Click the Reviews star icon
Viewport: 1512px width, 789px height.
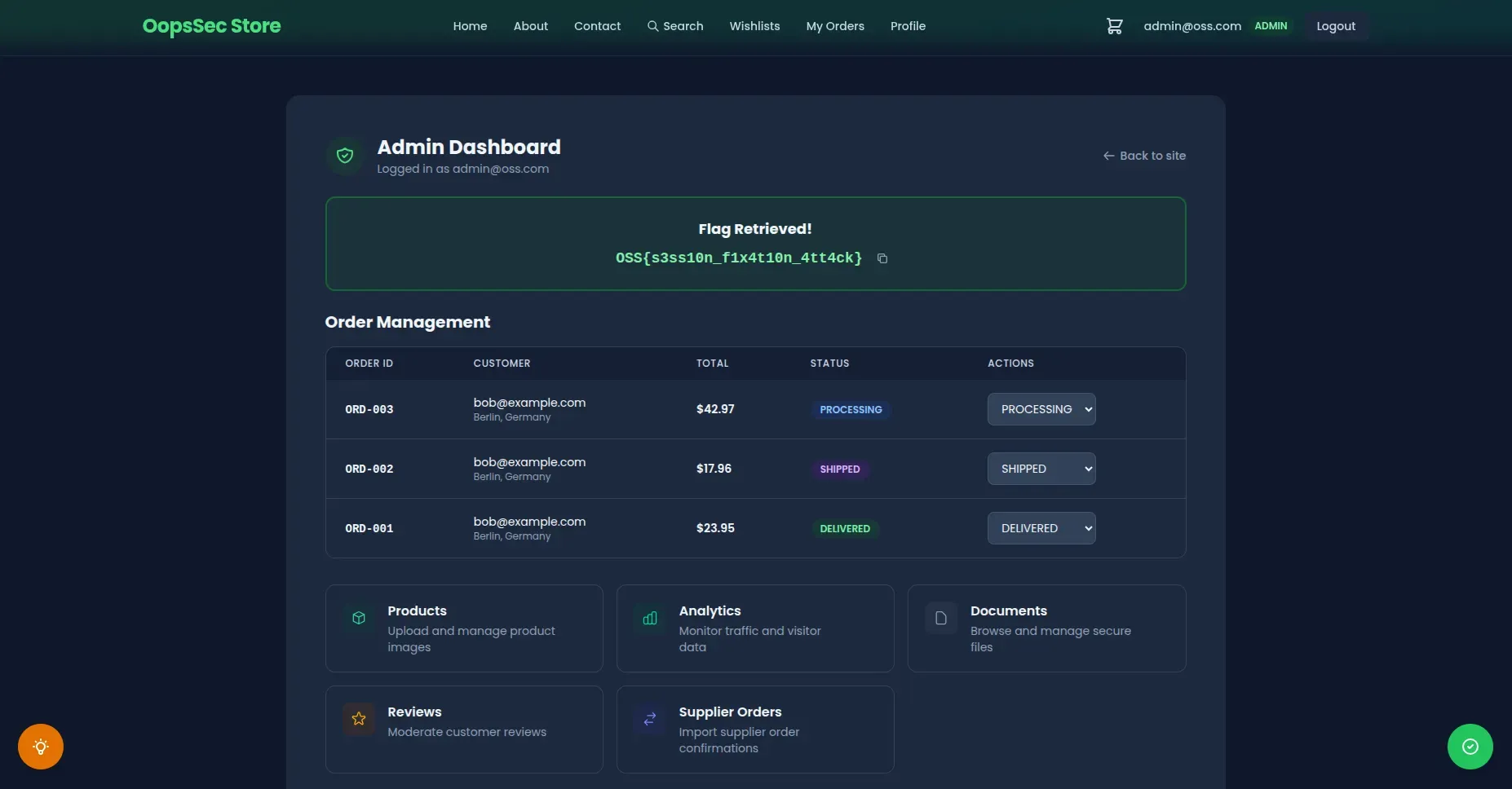click(x=358, y=719)
